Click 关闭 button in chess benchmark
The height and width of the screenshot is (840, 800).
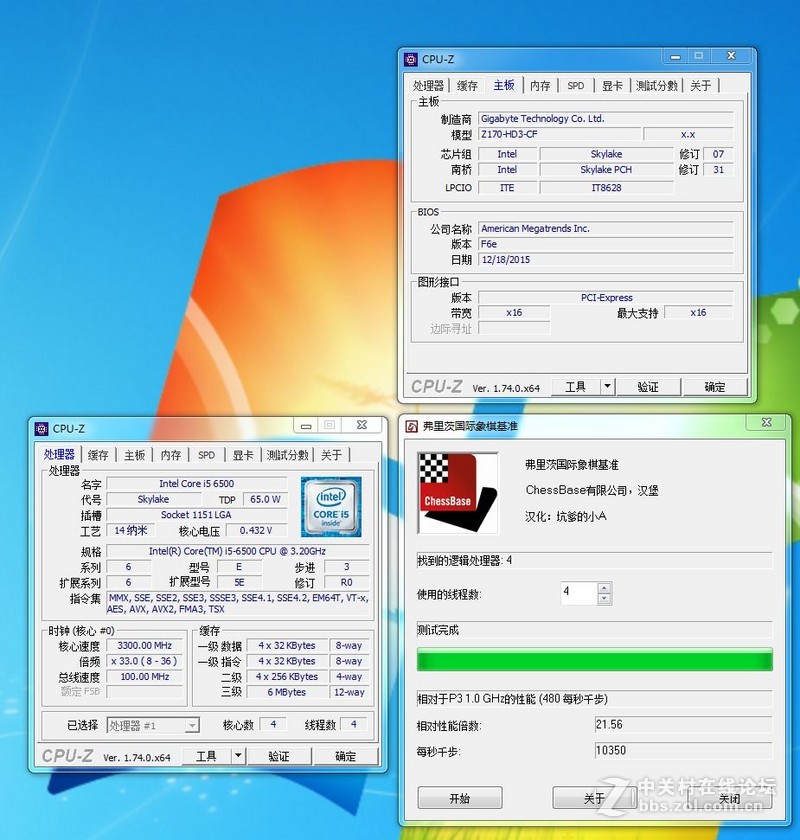coord(729,798)
